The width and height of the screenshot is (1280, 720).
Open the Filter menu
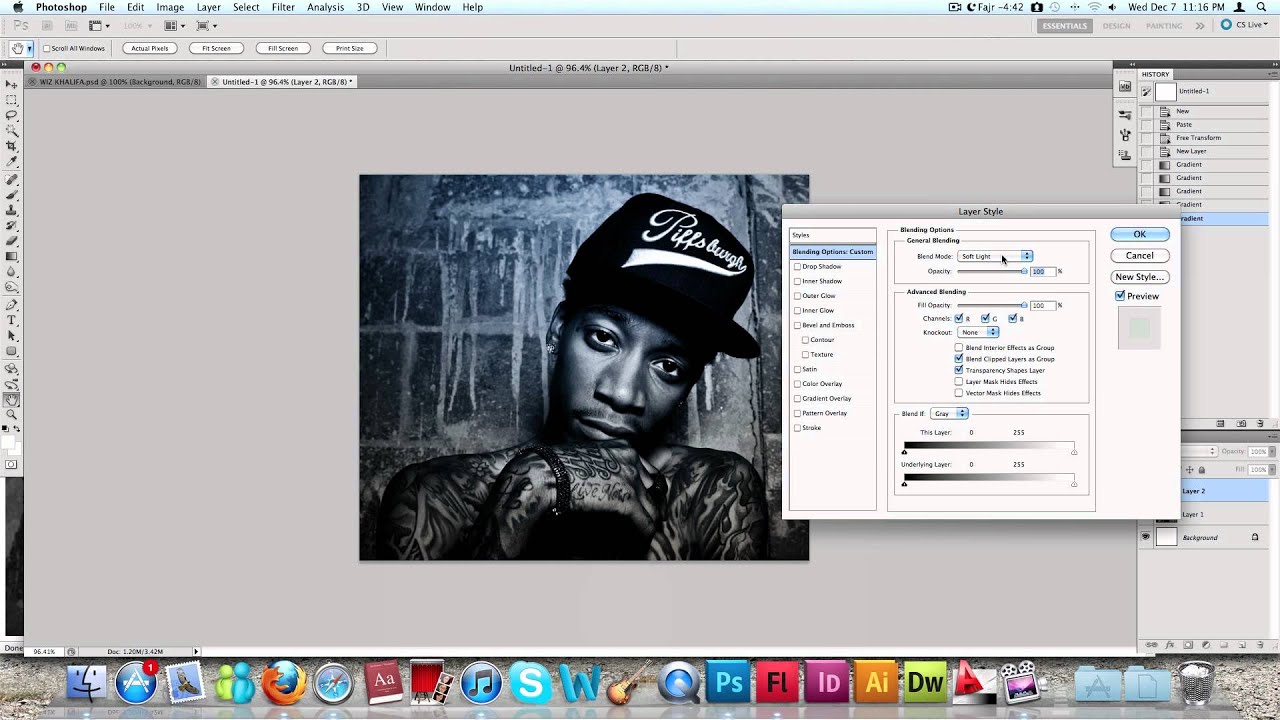point(283,7)
